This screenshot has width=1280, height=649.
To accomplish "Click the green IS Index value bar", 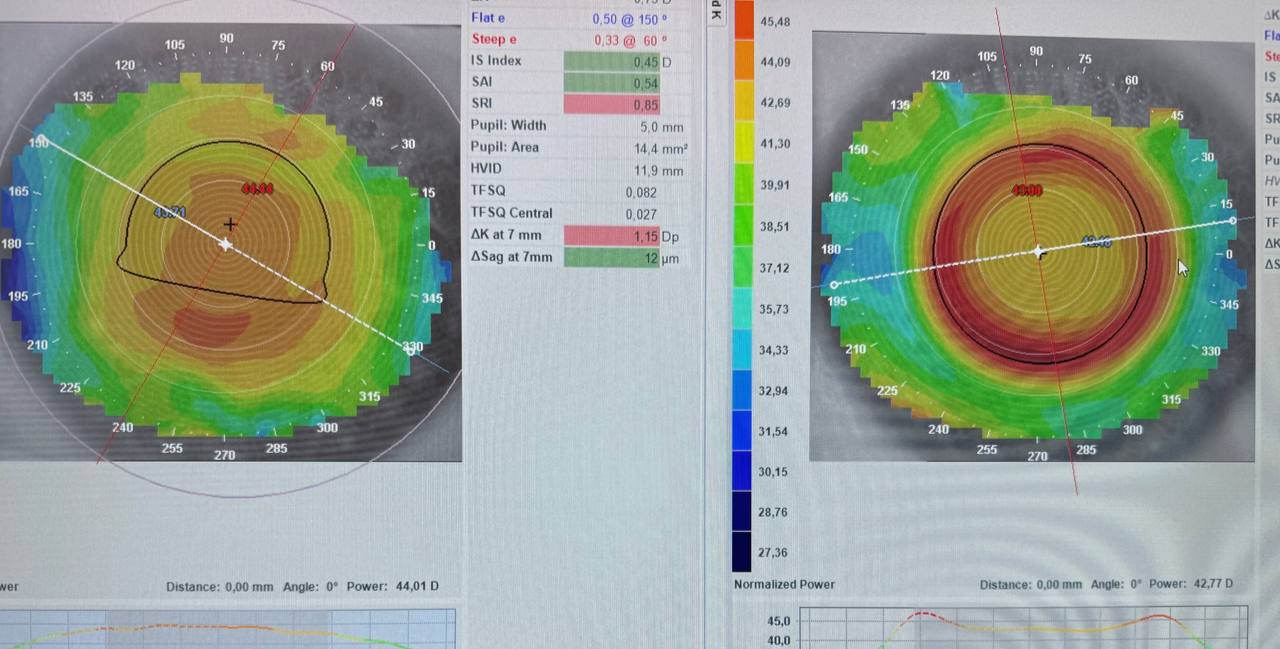I will point(613,61).
